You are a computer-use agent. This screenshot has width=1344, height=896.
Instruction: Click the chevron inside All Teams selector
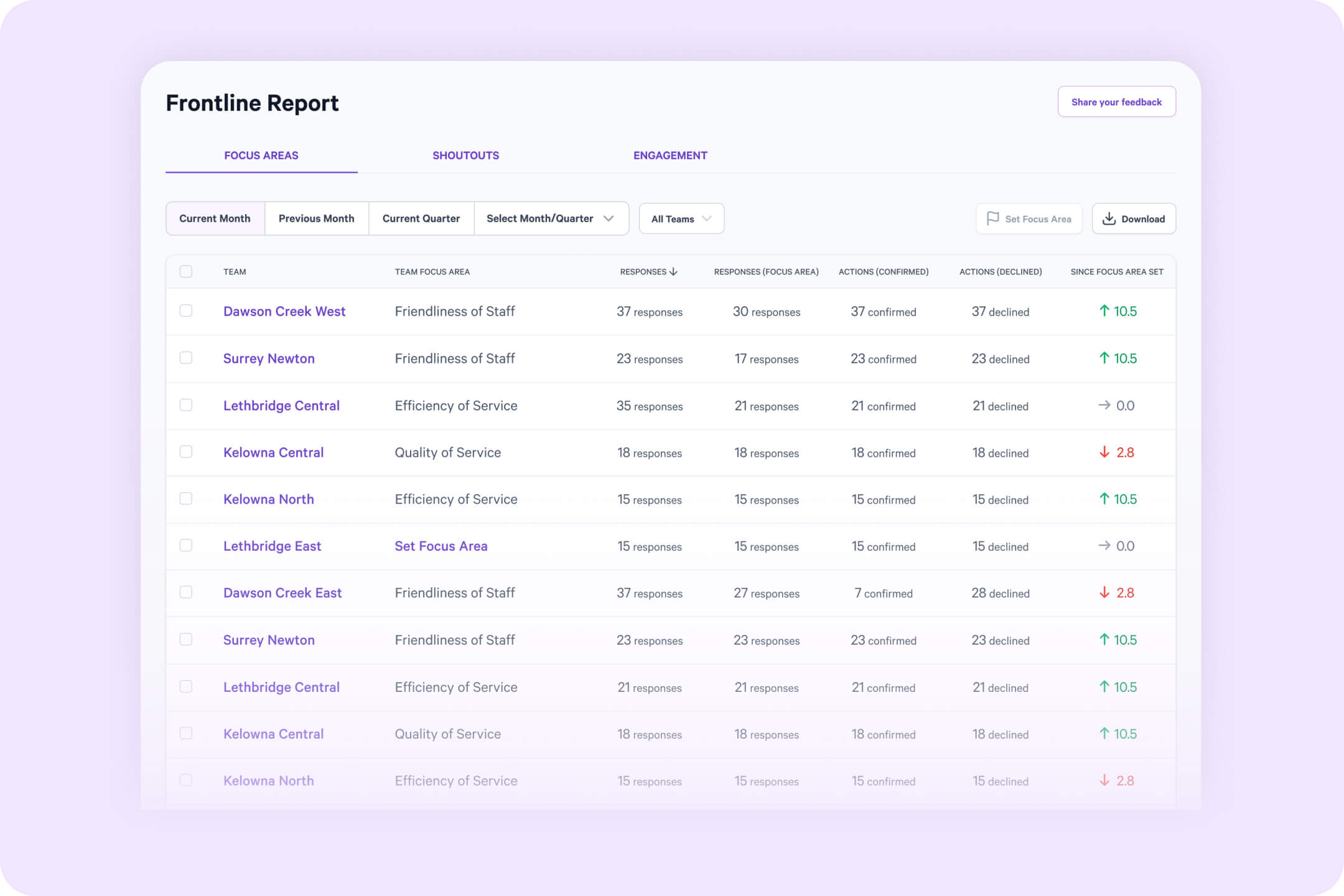pyautogui.click(x=707, y=218)
